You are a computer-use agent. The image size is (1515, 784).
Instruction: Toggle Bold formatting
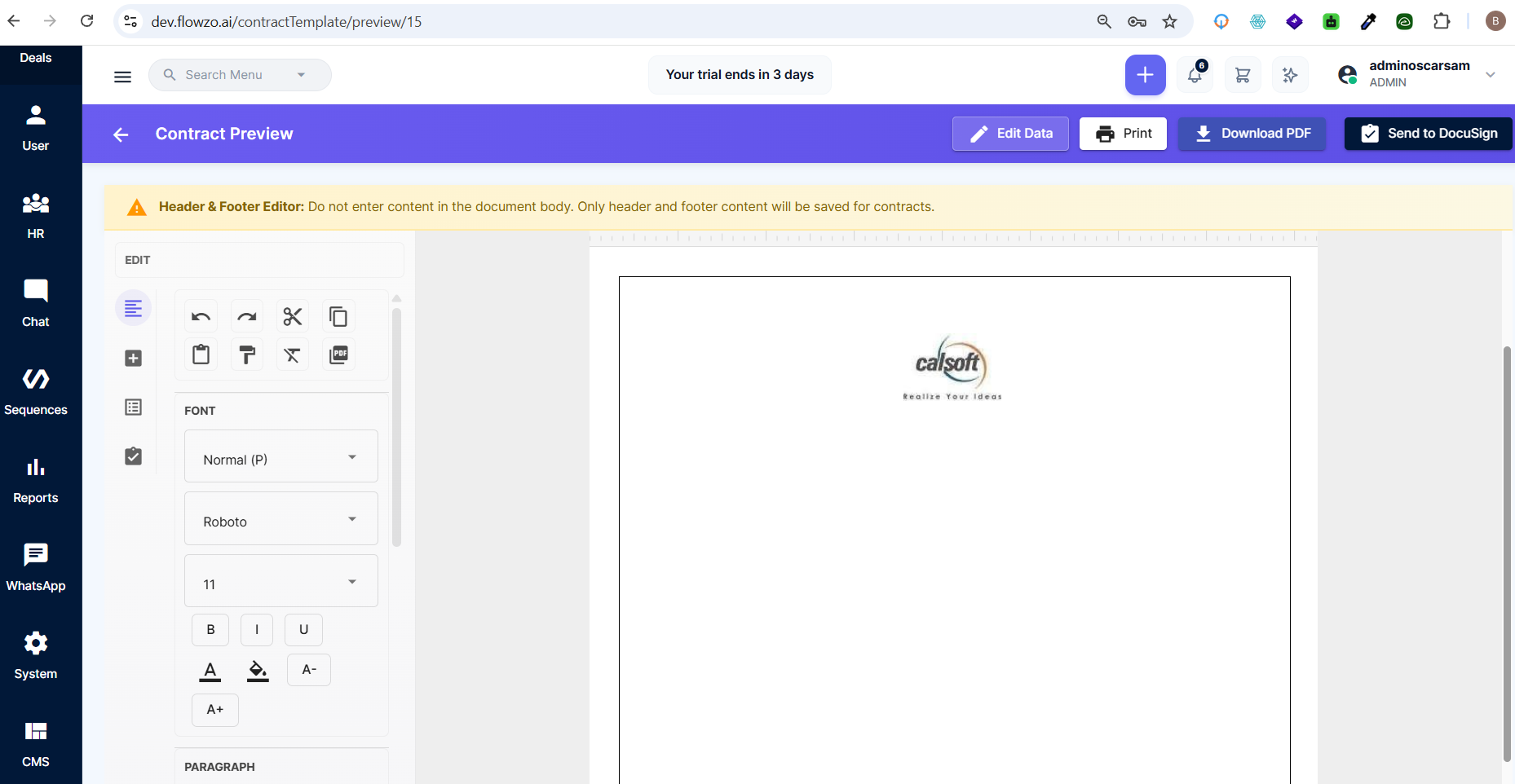click(x=210, y=630)
